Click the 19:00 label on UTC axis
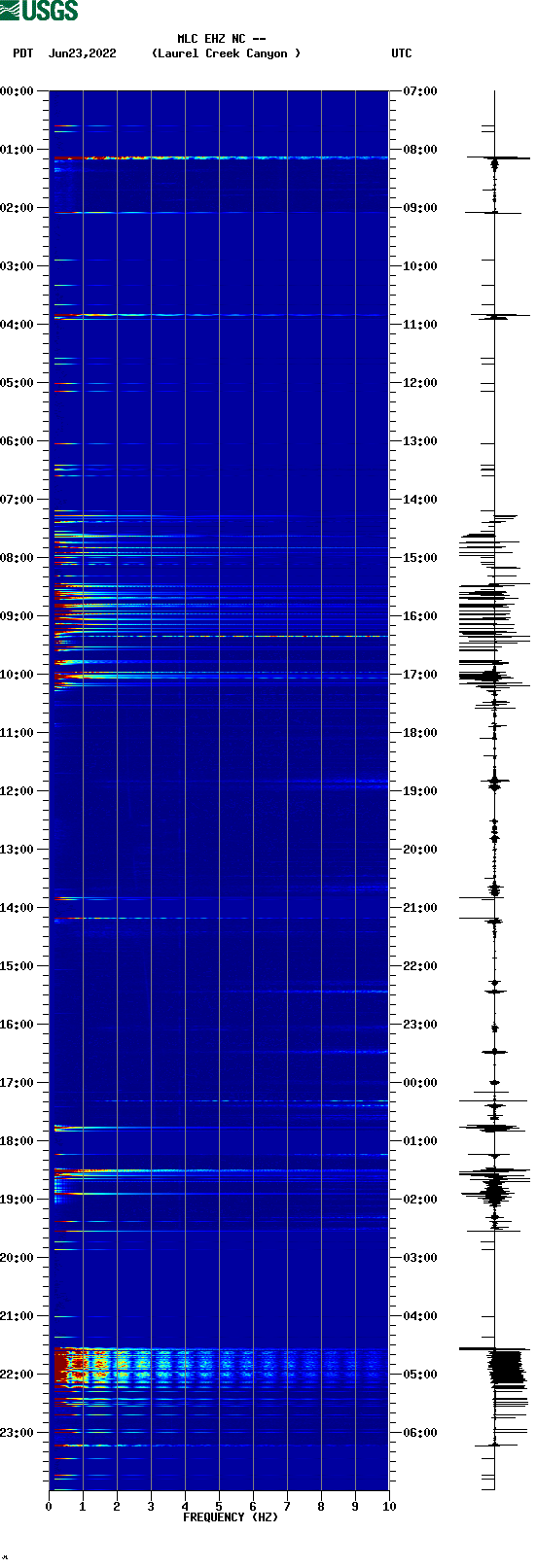The height and width of the screenshot is (1568, 537). (420, 791)
